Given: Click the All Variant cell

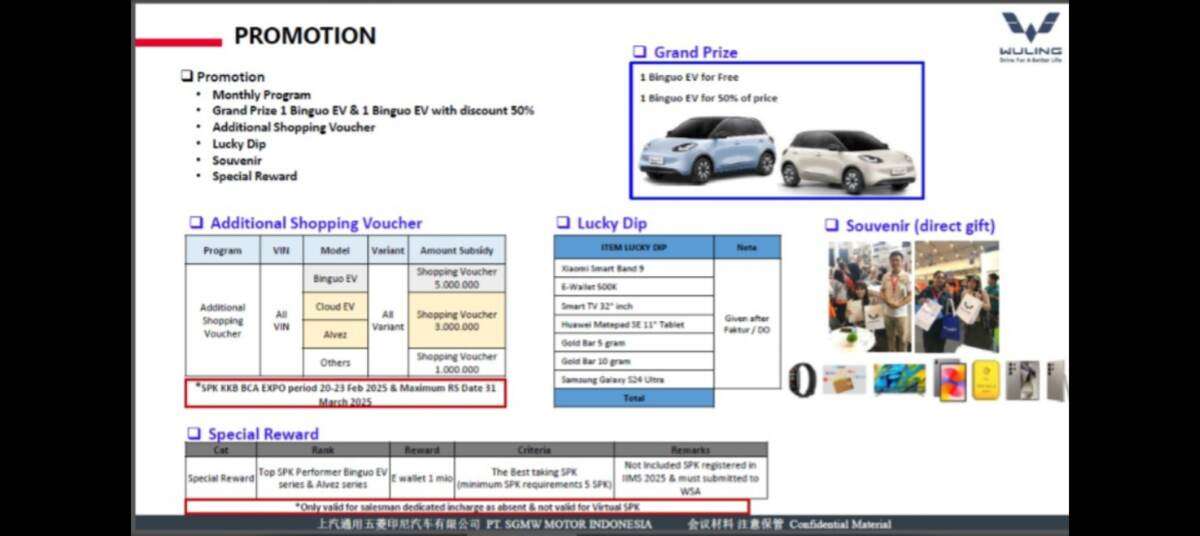Looking at the screenshot, I should click(388, 320).
